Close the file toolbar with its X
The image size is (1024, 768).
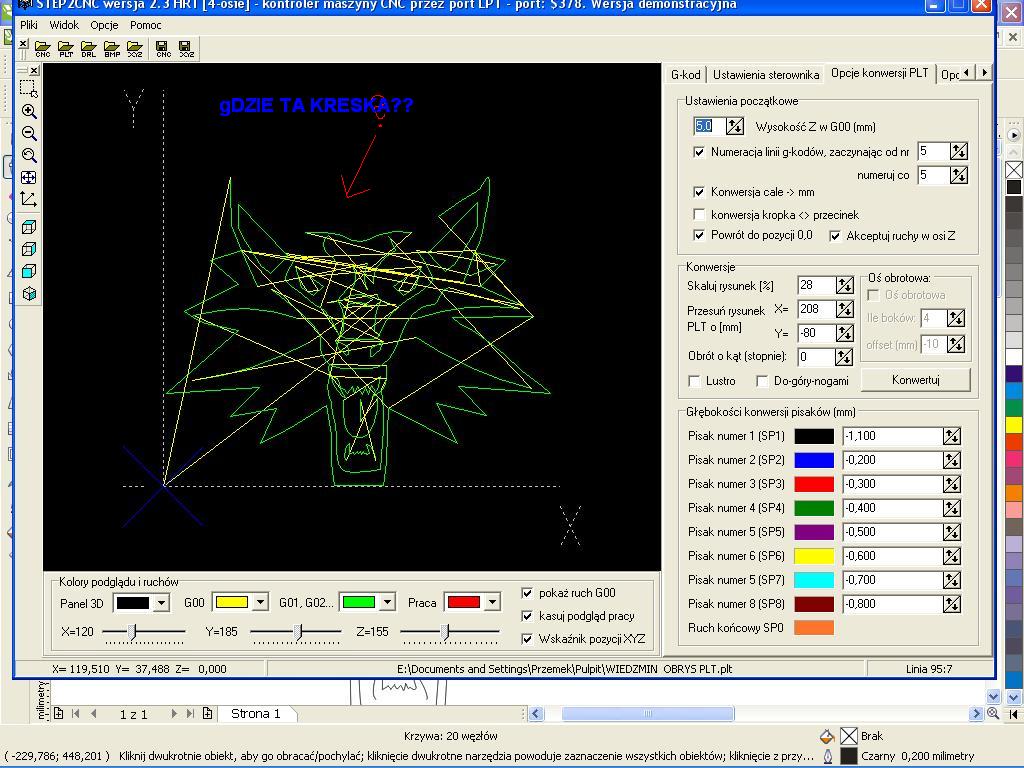[x=24, y=44]
